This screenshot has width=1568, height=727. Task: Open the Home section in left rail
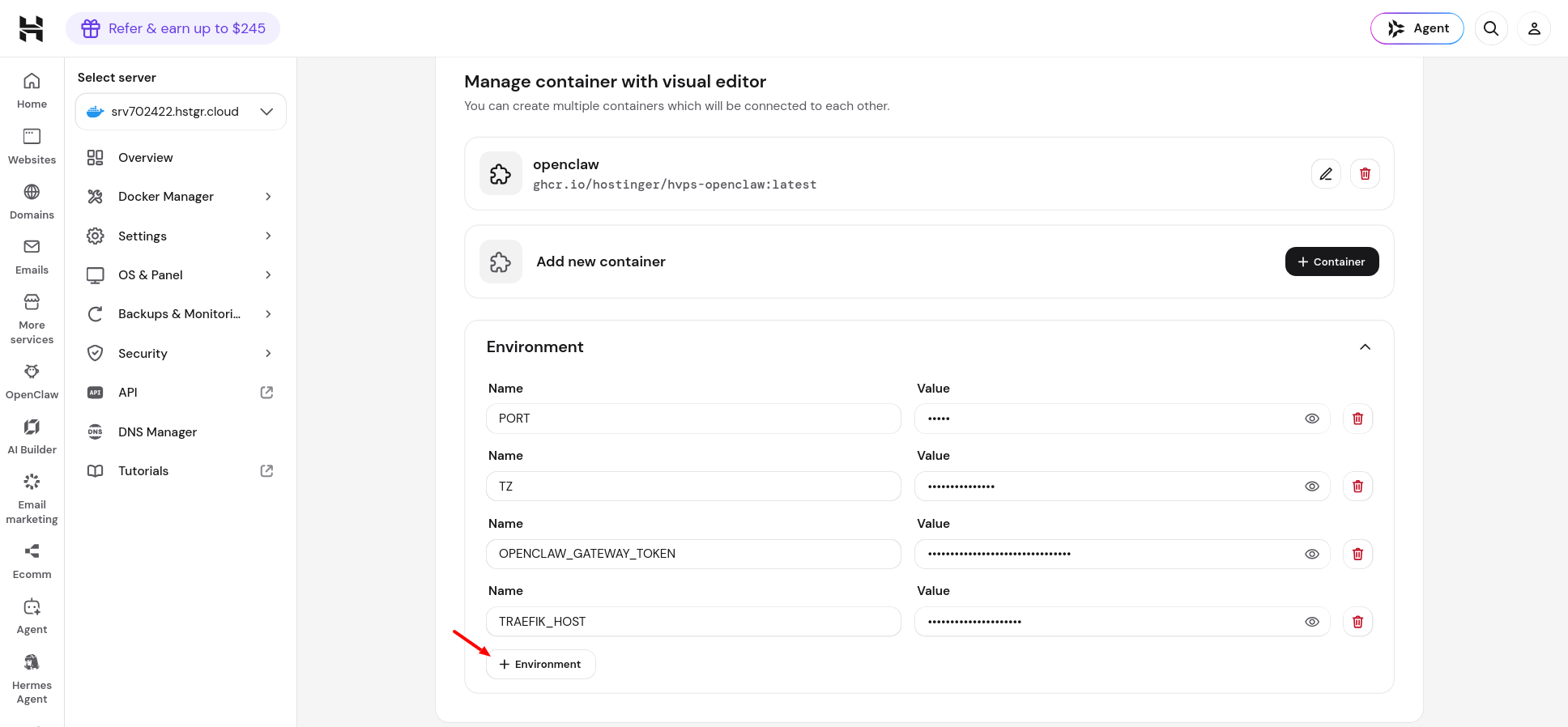point(32,91)
